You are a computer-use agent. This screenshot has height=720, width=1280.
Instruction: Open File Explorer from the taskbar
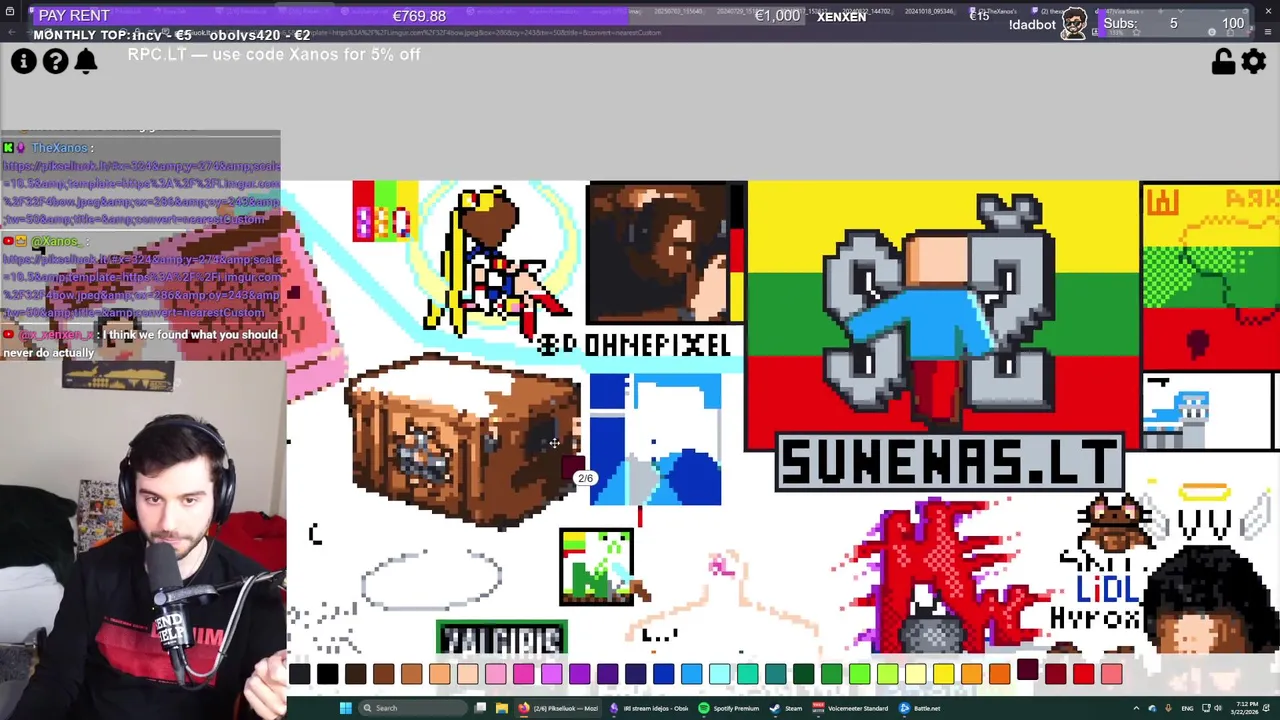coord(501,708)
